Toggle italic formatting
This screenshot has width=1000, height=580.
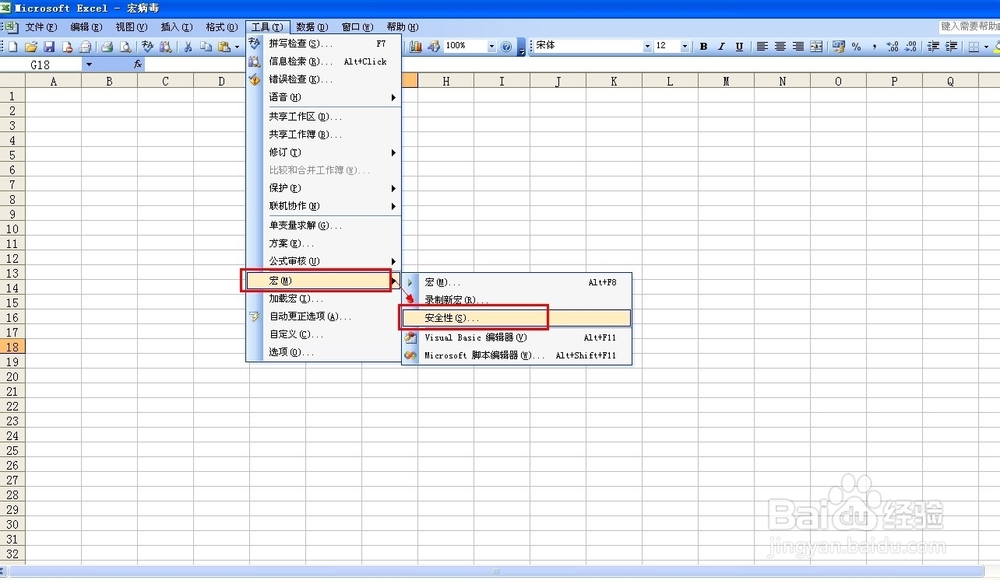(721, 47)
